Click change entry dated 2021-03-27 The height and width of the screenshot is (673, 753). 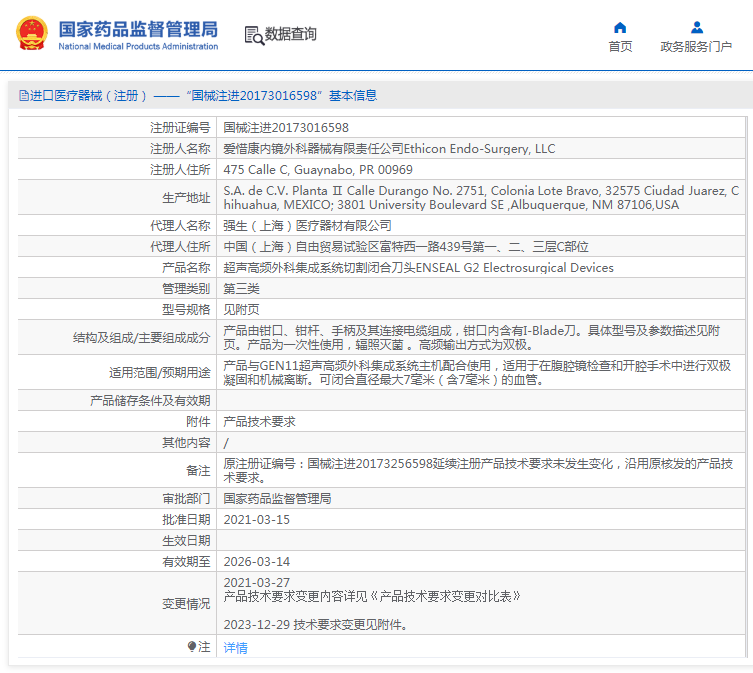point(256,583)
